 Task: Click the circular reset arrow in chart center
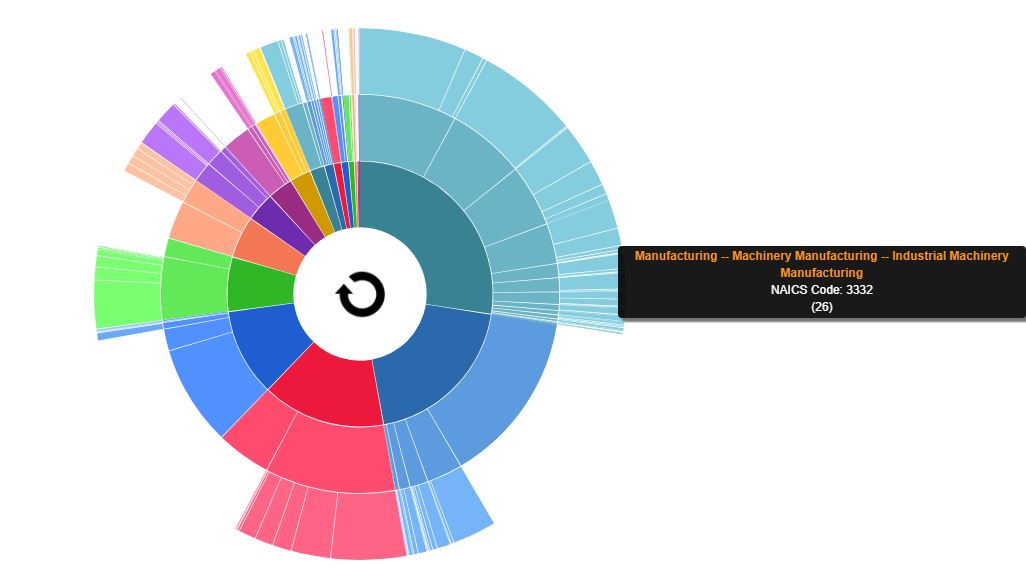click(360, 295)
